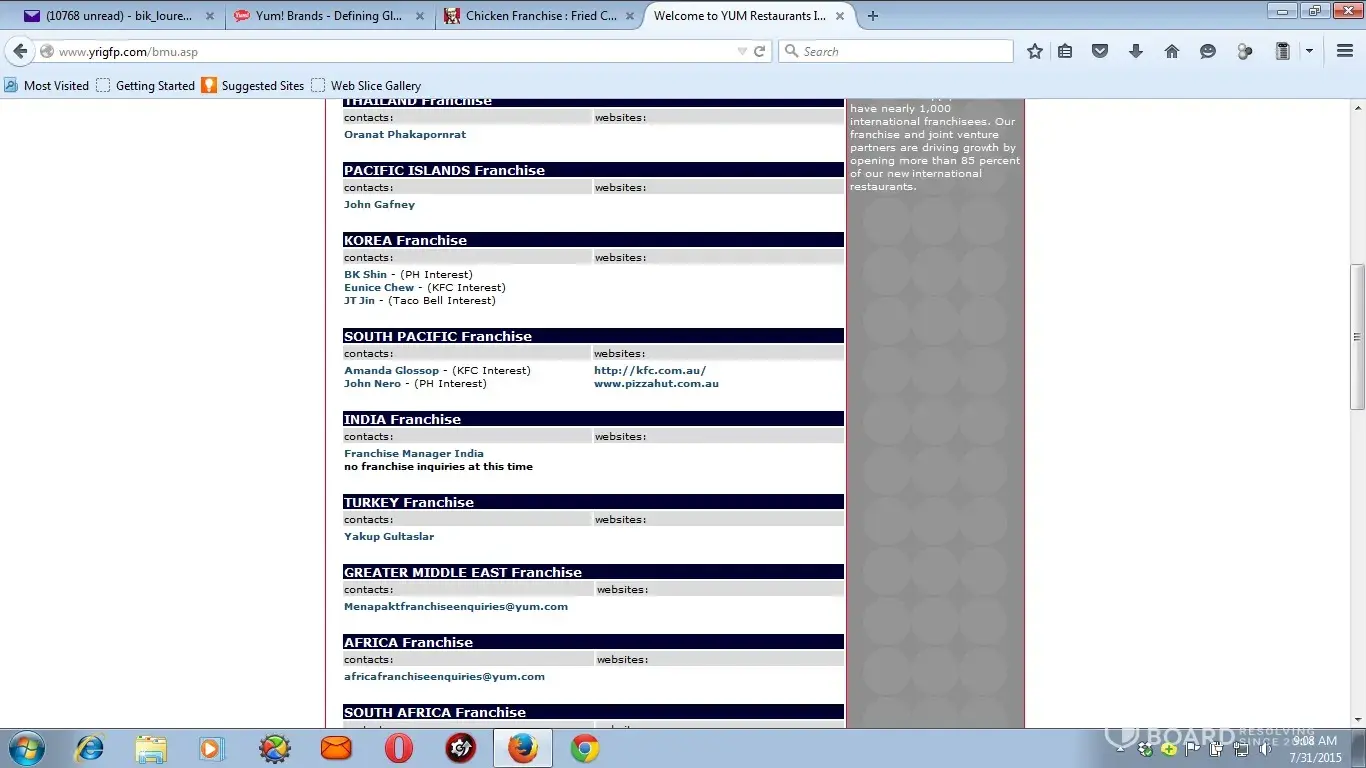Open the Firefox hamburger menu
1366x768 pixels.
[1345, 52]
